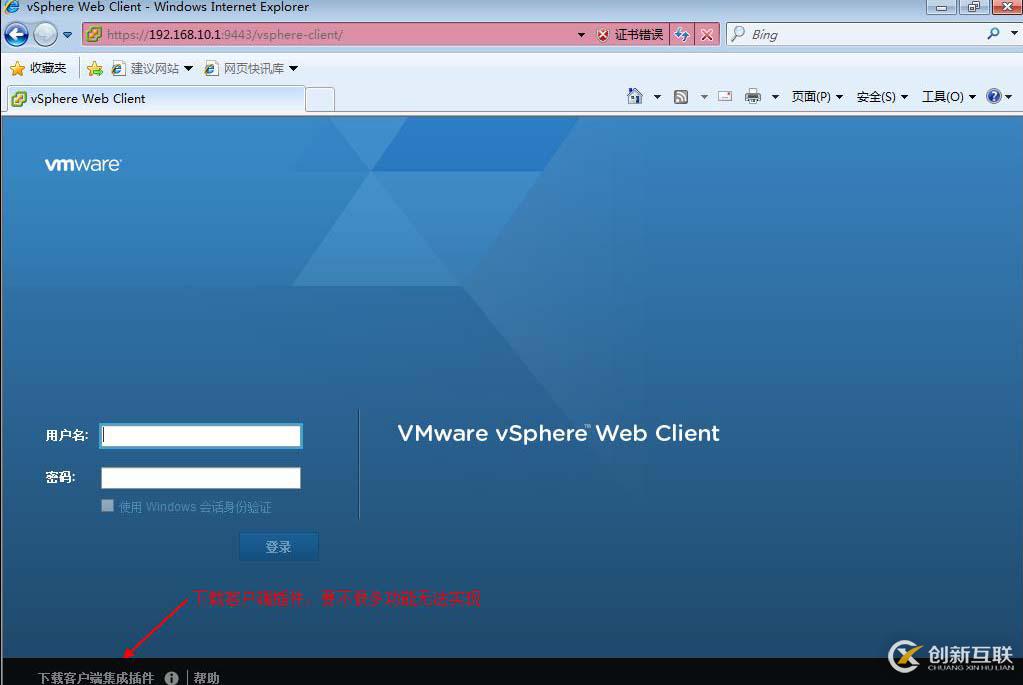The image size is (1023, 685).
Task: Click the certificate error warning icon
Action: click(x=605, y=34)
